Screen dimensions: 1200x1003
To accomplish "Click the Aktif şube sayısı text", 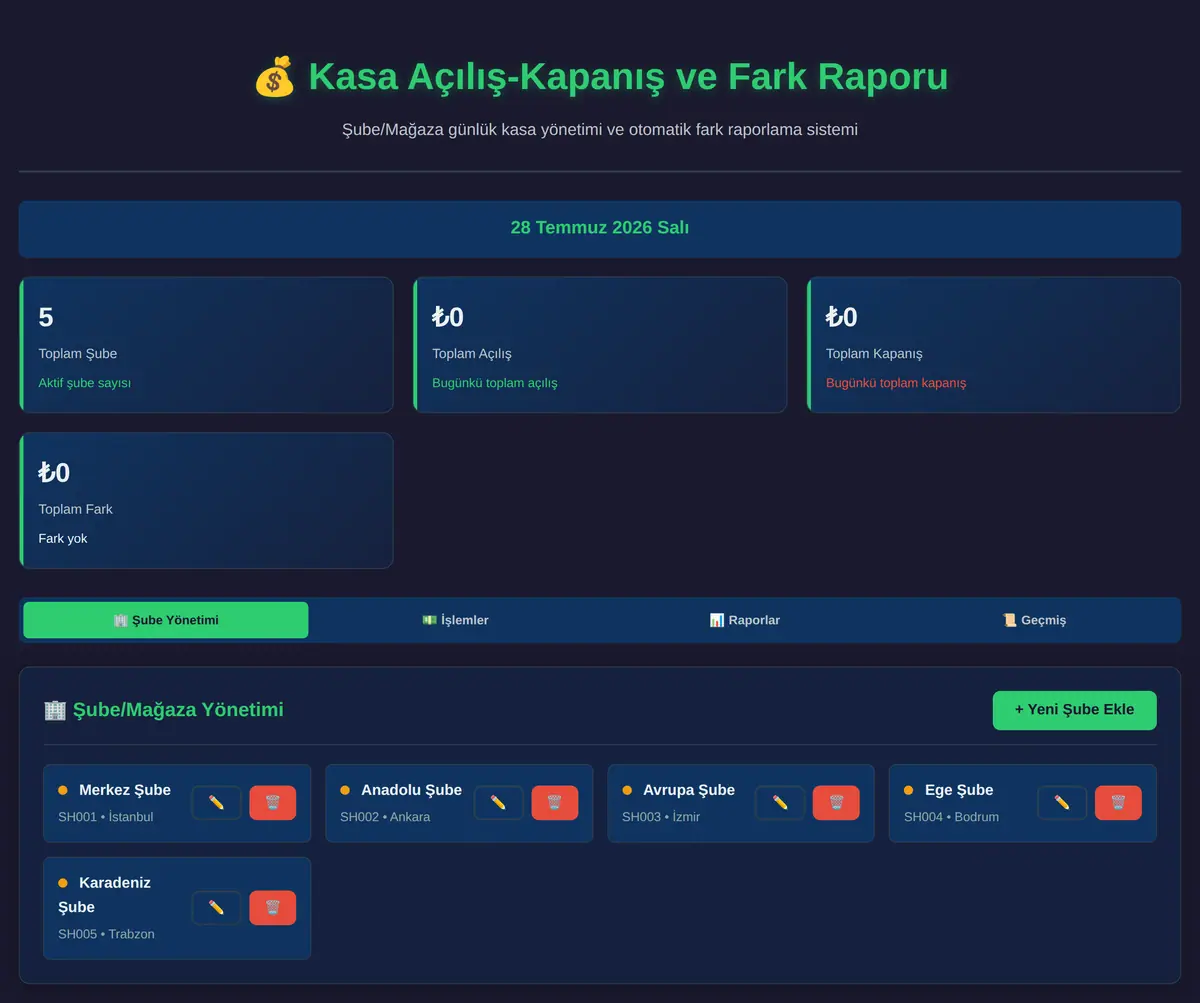I will 85,383.
